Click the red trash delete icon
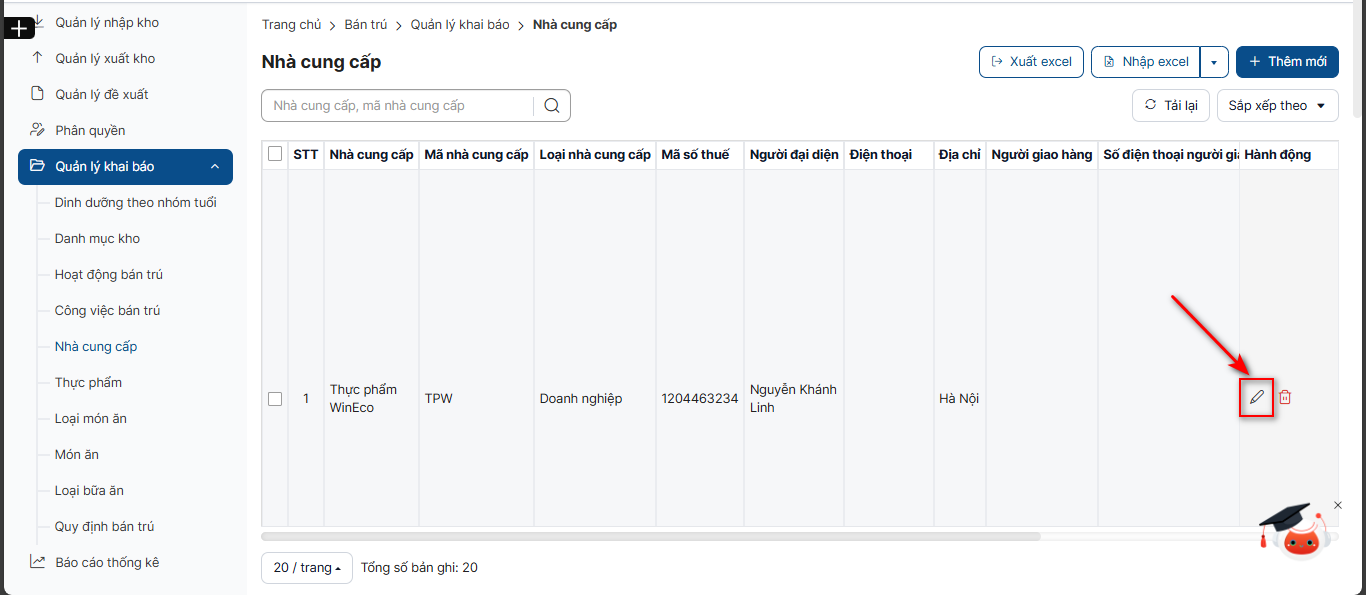Screen dimensions: 1366x595 (1286, 397)
